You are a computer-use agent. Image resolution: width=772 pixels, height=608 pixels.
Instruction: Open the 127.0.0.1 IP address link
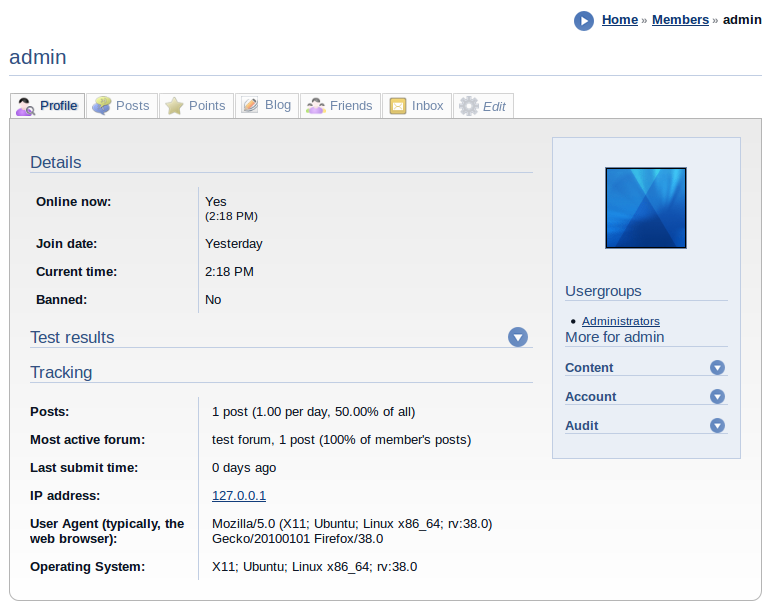(239, 495)
